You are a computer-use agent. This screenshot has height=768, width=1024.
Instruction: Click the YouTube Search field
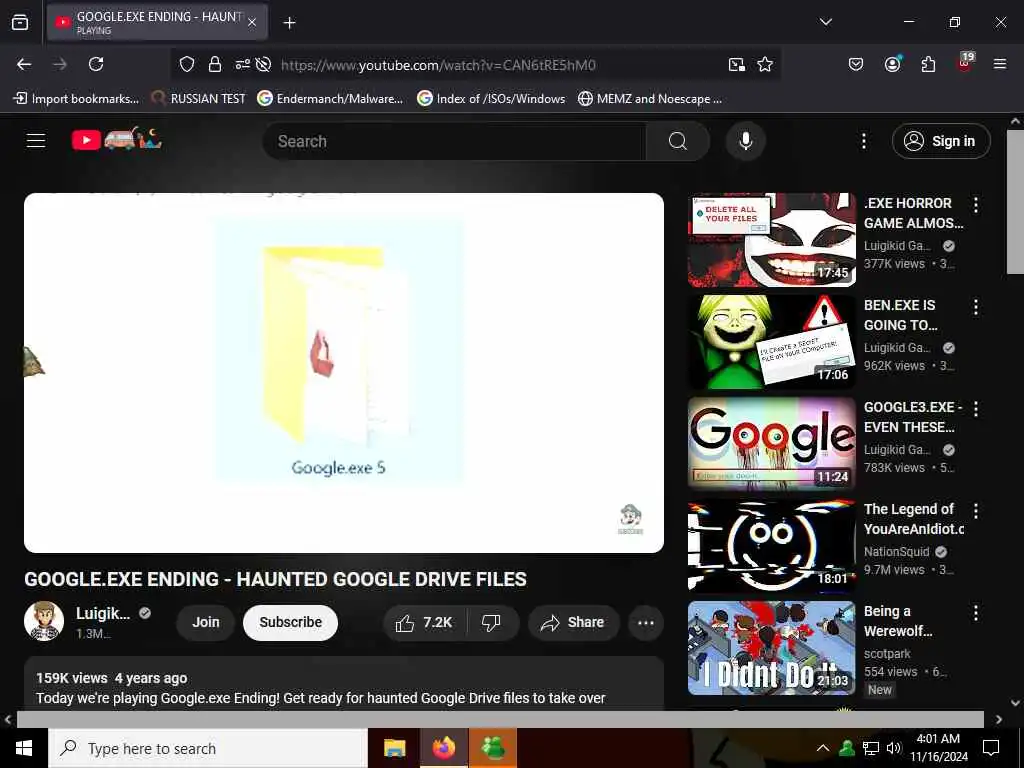[x=454, y=141]
